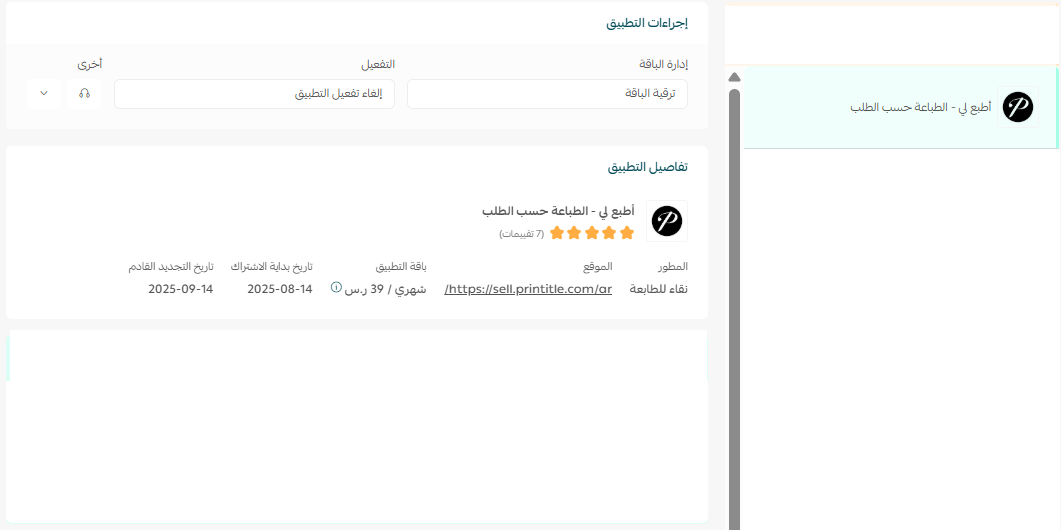The height and width of the screenshot is (532, 1061).
Task: Click the إلغاء تفعيل التطبيق button
Action: point(254,94)
